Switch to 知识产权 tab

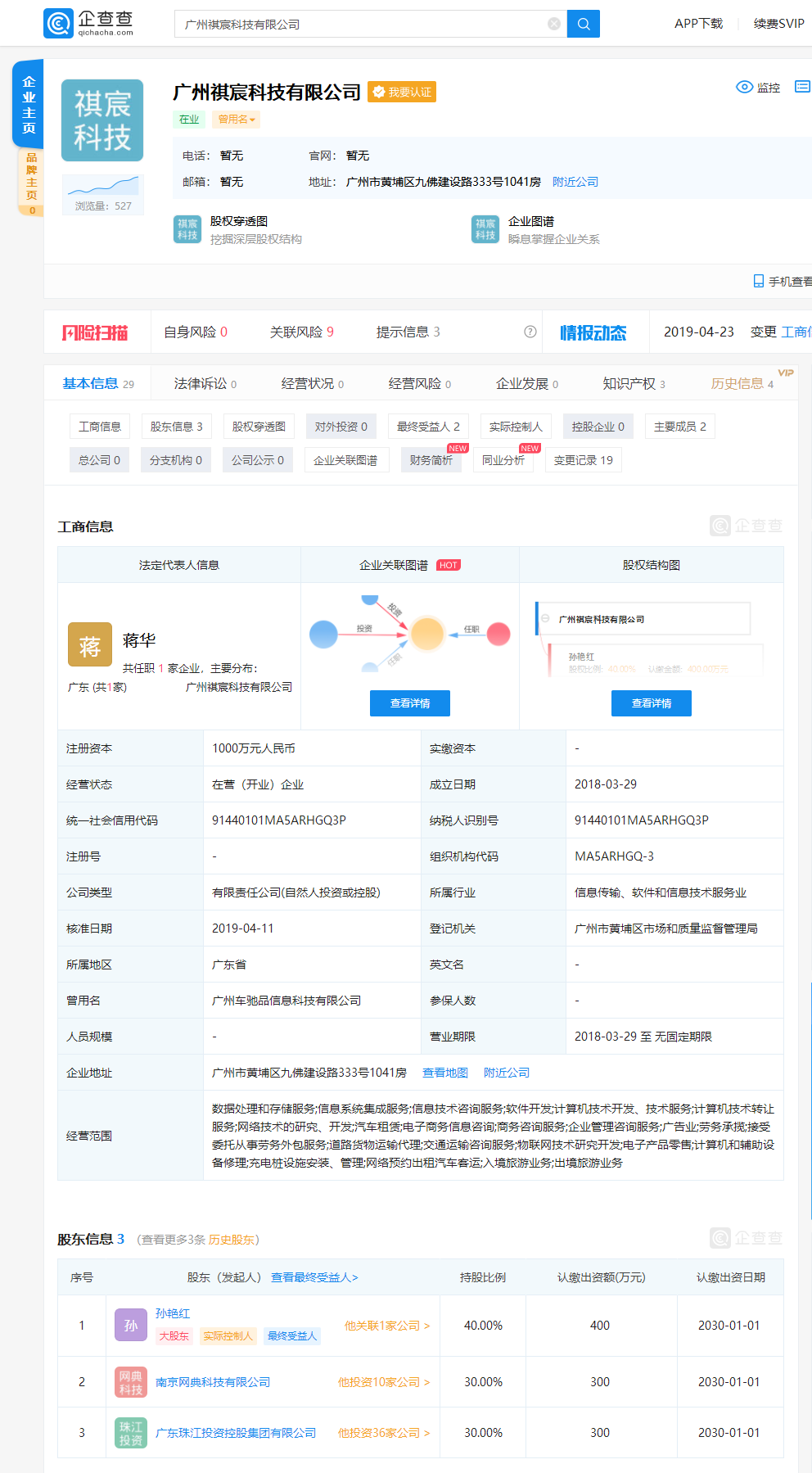tap(634, 383)
